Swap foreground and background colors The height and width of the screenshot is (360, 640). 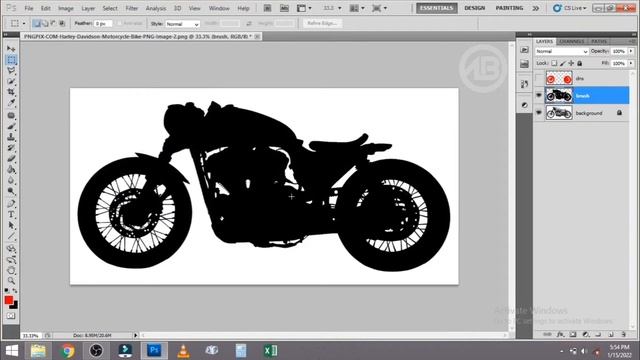tap(15, 290)
